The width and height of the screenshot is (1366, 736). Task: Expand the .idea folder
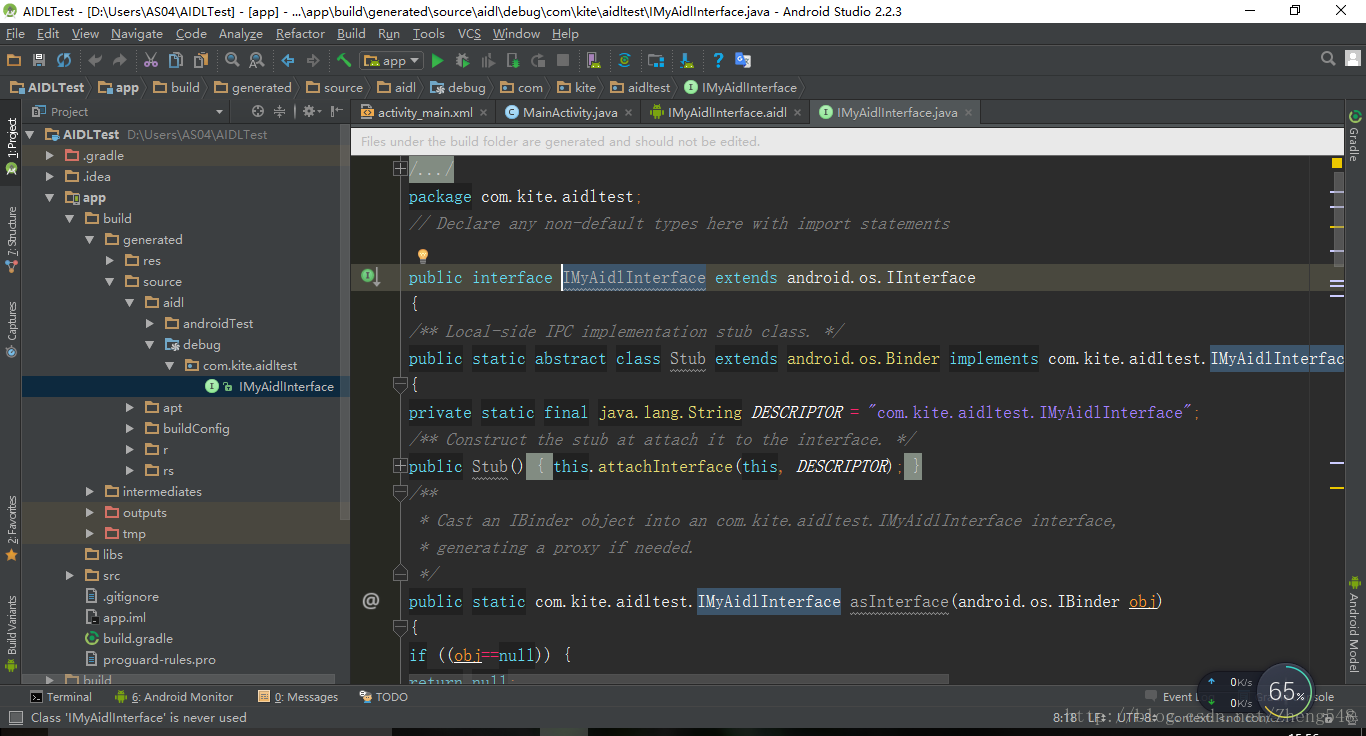pos(50,177)
